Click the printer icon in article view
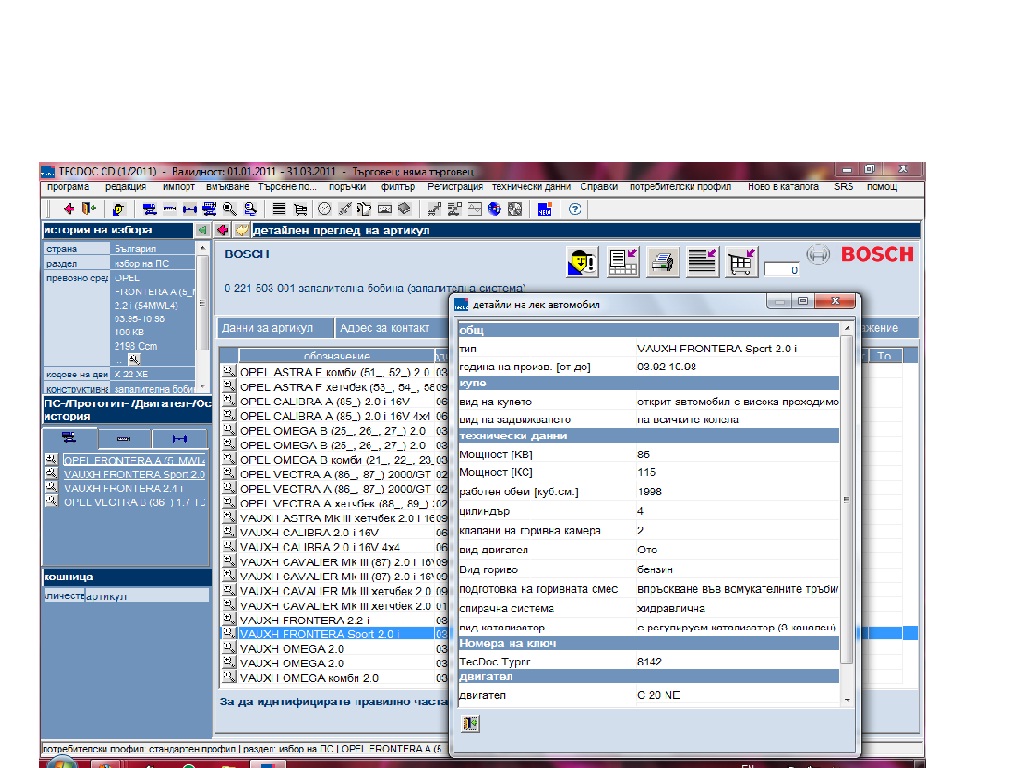The image size is (1024, 768). pos(662,262)
